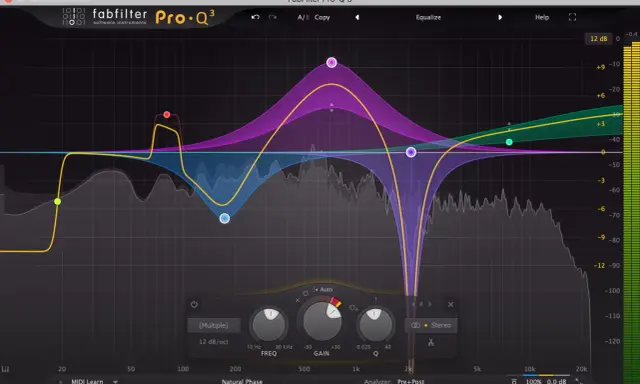This screenshot has height=384, width=640.
Task: Click the output level meter
Action: (x=631, y=212)
